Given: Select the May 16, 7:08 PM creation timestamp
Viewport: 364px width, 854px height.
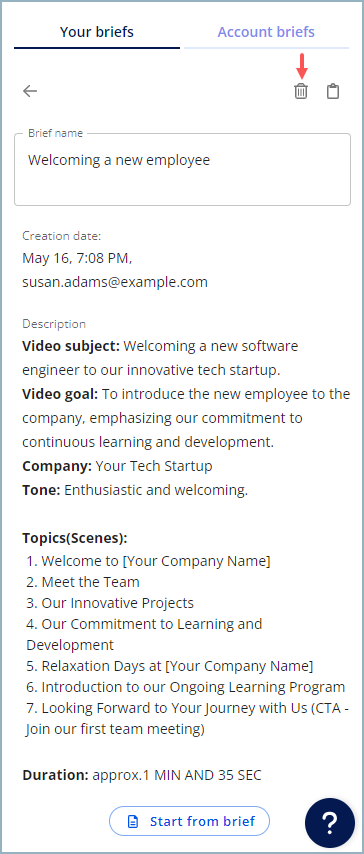Looking at the screenshot, I should coord(77,258).
